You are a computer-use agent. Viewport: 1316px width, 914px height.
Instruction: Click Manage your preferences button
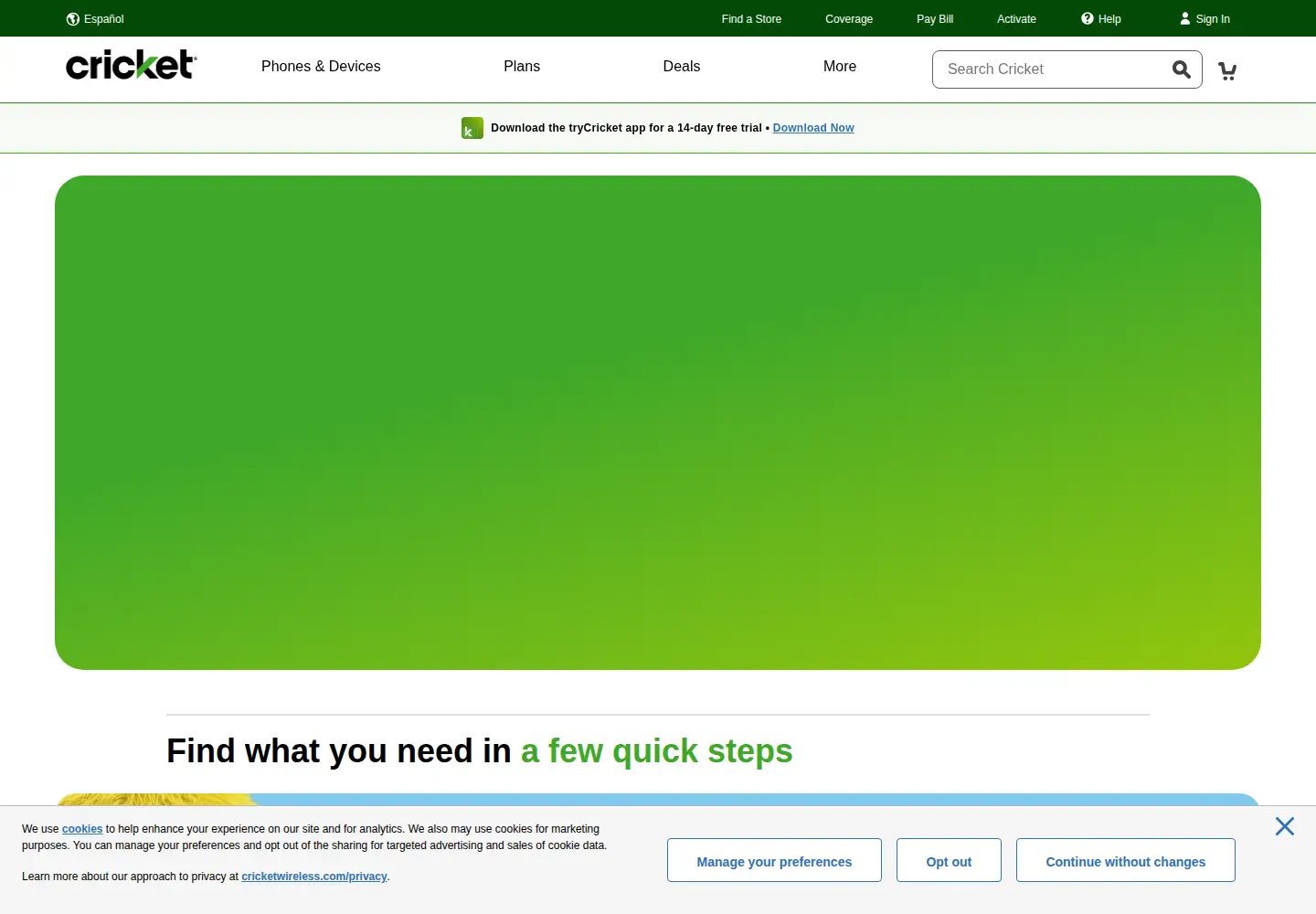coord(774,860)
